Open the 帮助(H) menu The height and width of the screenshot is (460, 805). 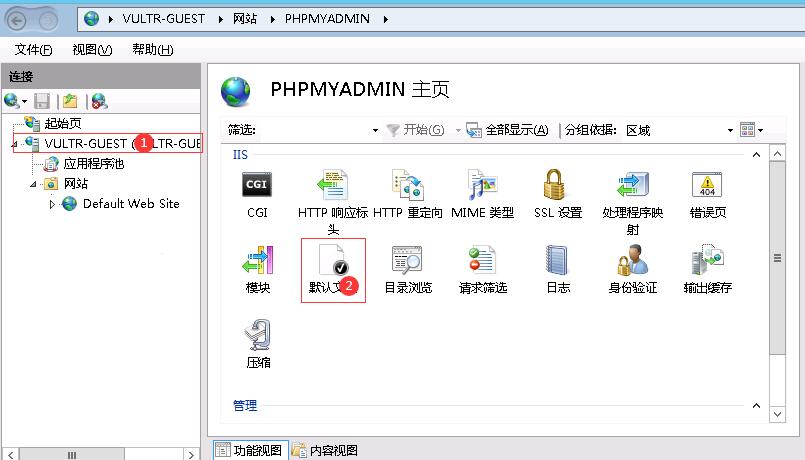tap(152, 50)
